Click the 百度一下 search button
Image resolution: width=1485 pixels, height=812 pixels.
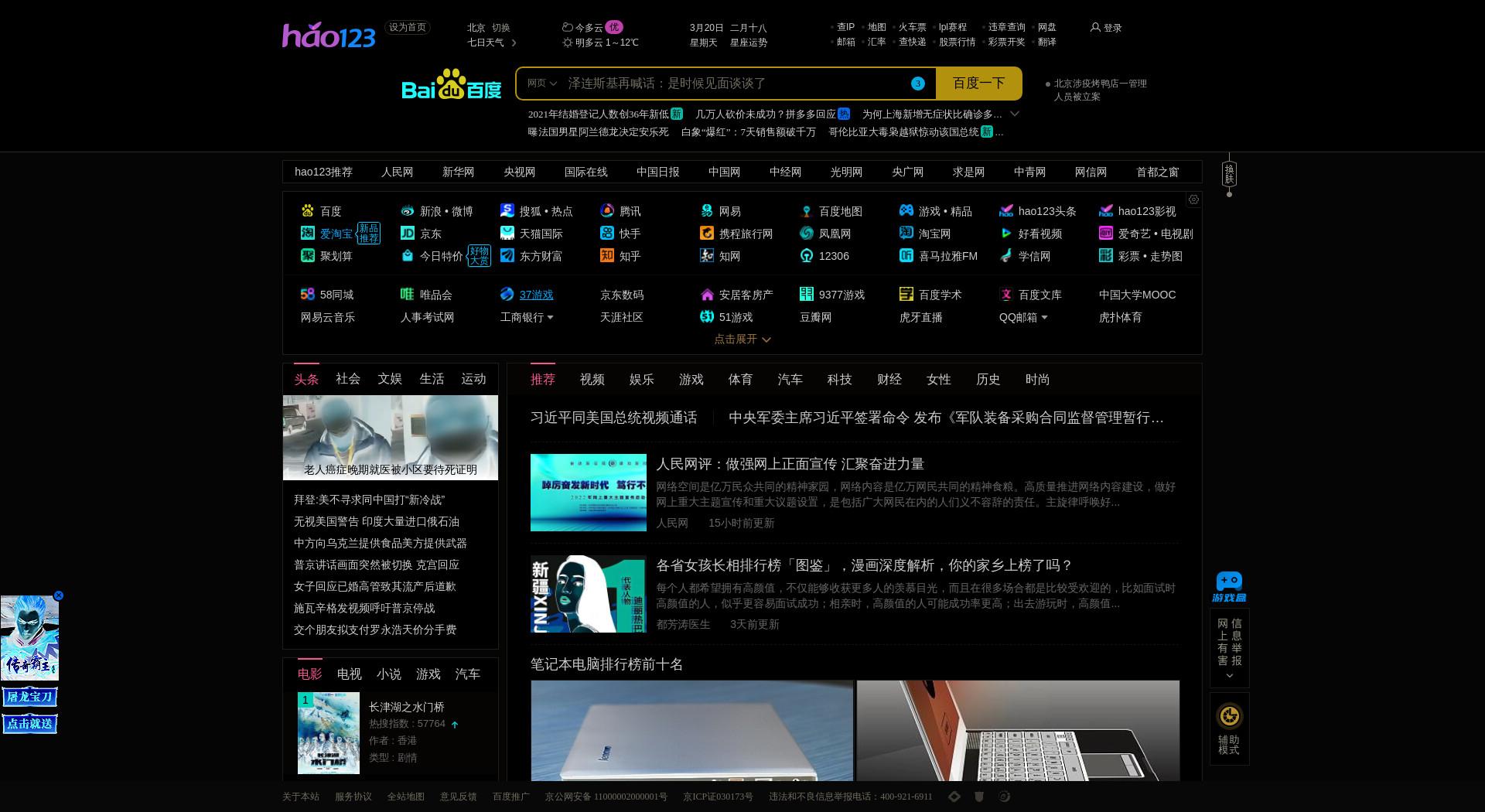[978, 84]
